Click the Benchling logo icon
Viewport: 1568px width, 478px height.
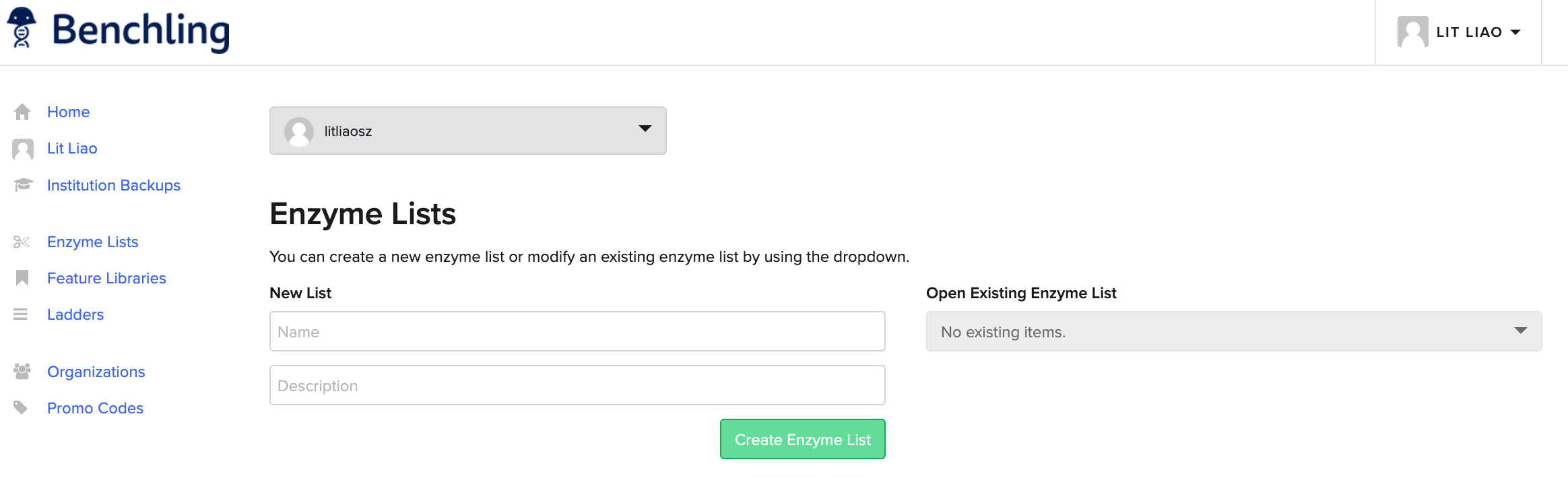[x=22, y=28]
